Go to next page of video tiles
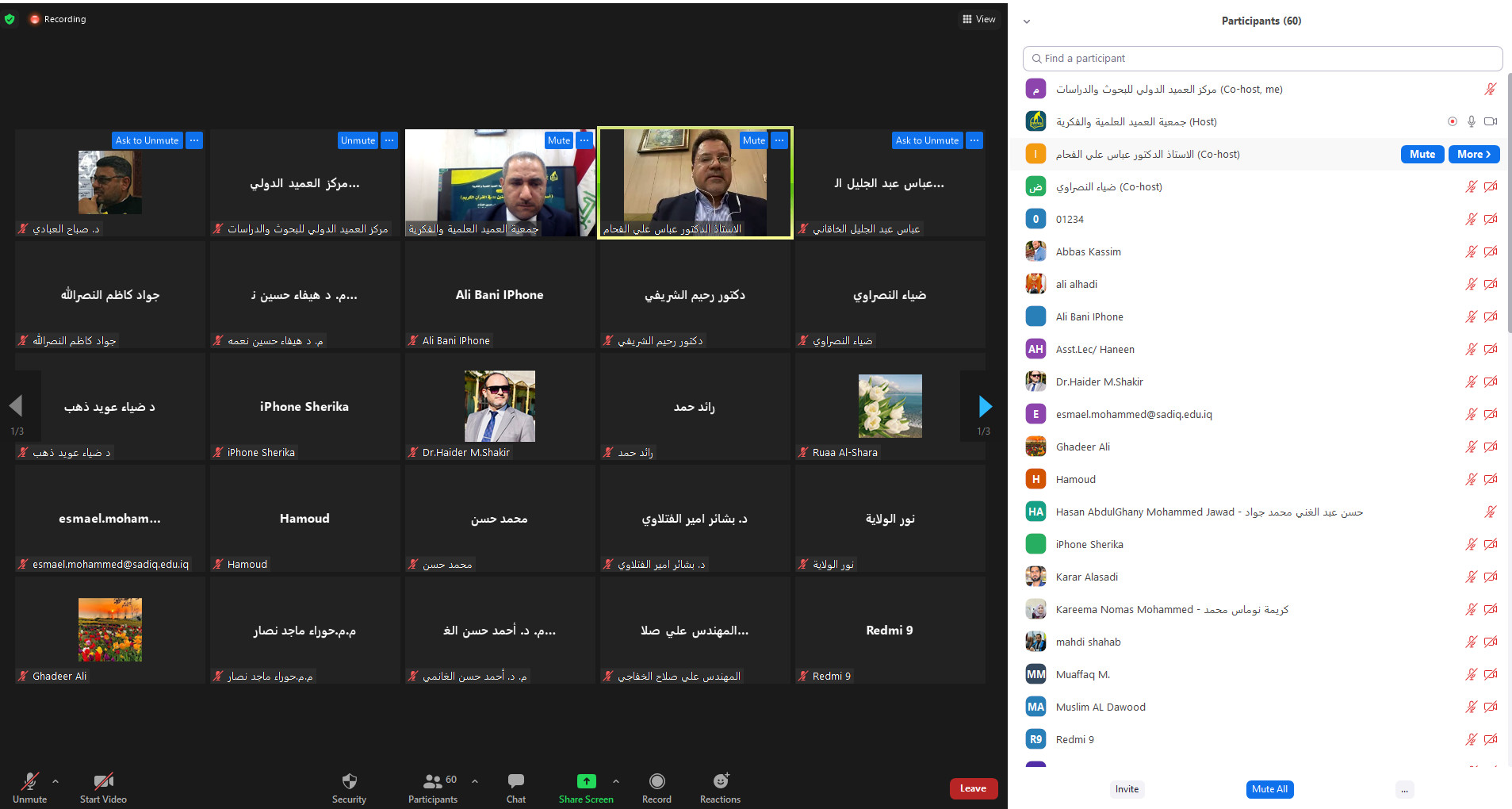 985,407
